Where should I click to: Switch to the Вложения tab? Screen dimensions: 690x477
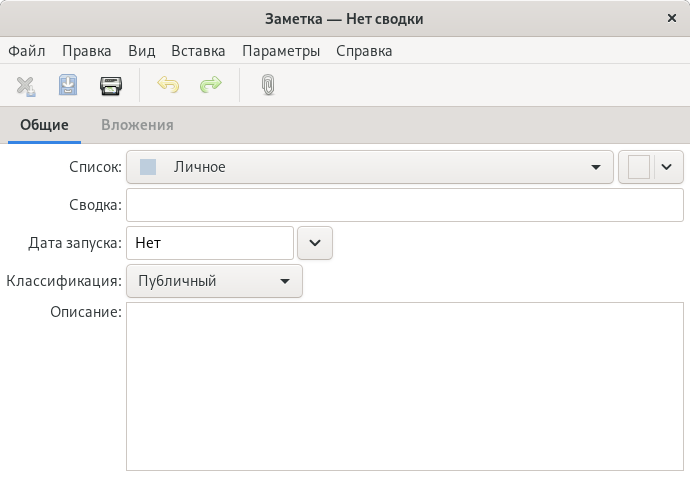pyautogui.click(x=137, y=125)
